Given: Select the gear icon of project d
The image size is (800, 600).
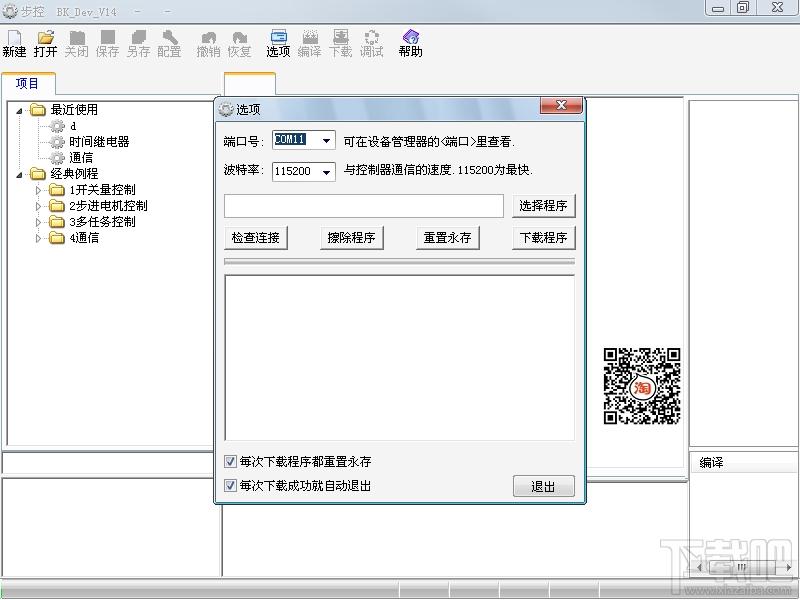Looking at the screenshot, I should [58, 126].
